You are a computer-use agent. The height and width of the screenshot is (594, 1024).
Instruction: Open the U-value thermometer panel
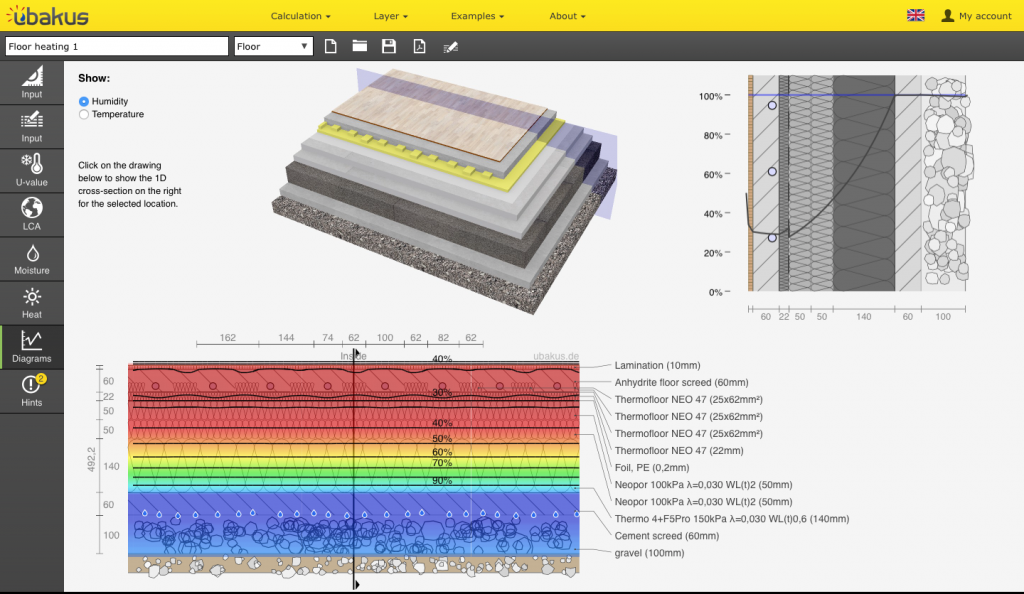pos(31,171)
